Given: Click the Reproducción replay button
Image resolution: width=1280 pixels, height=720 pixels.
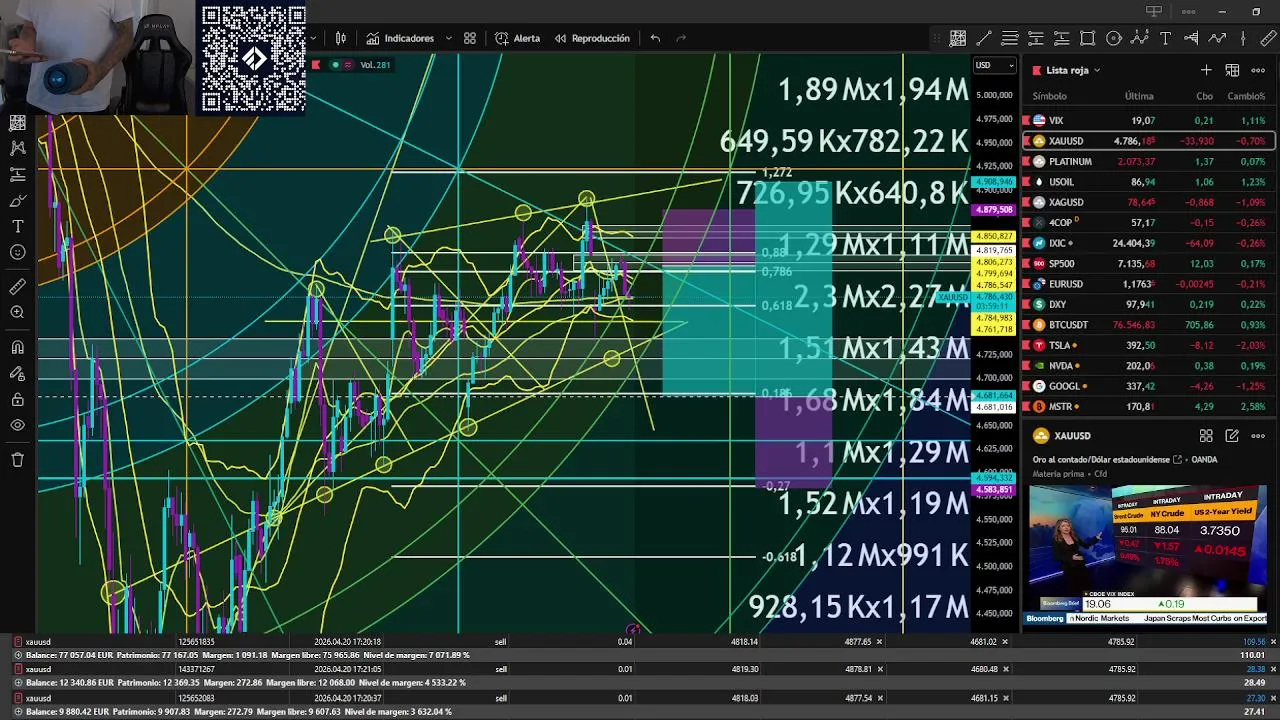Looking at the screenshot, I should point(592,38).
